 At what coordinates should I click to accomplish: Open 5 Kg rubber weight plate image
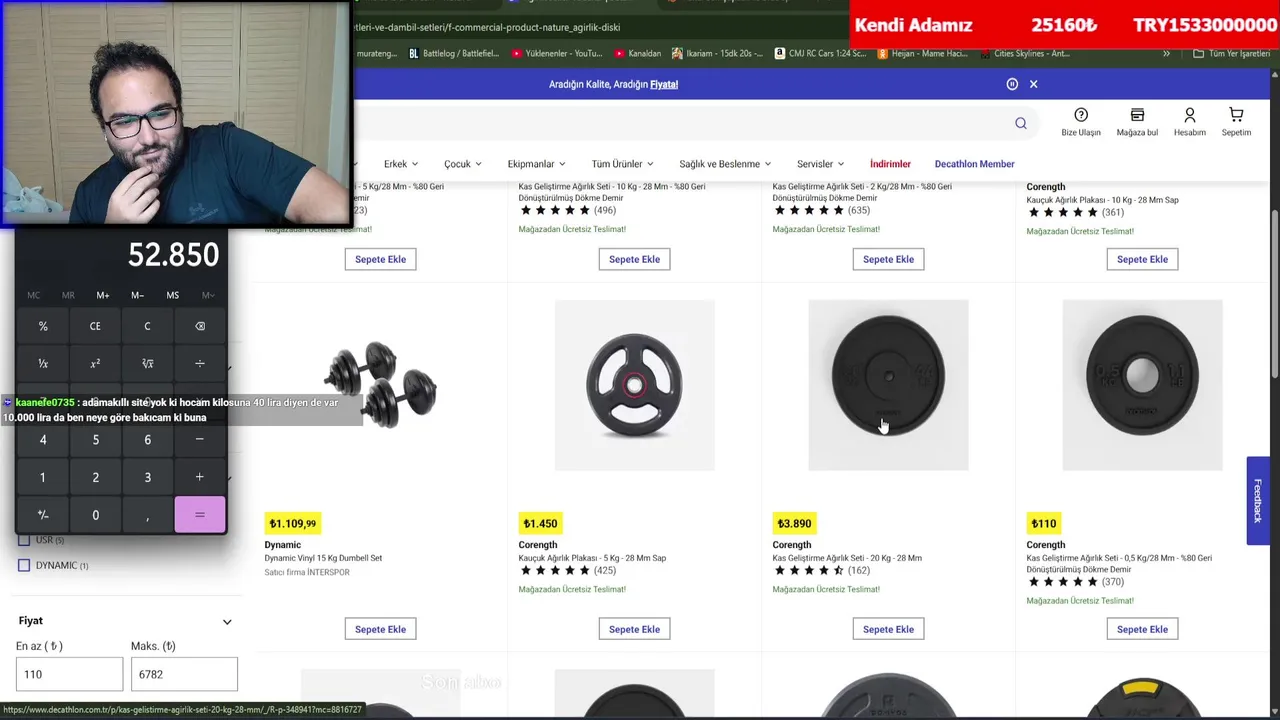634,385
